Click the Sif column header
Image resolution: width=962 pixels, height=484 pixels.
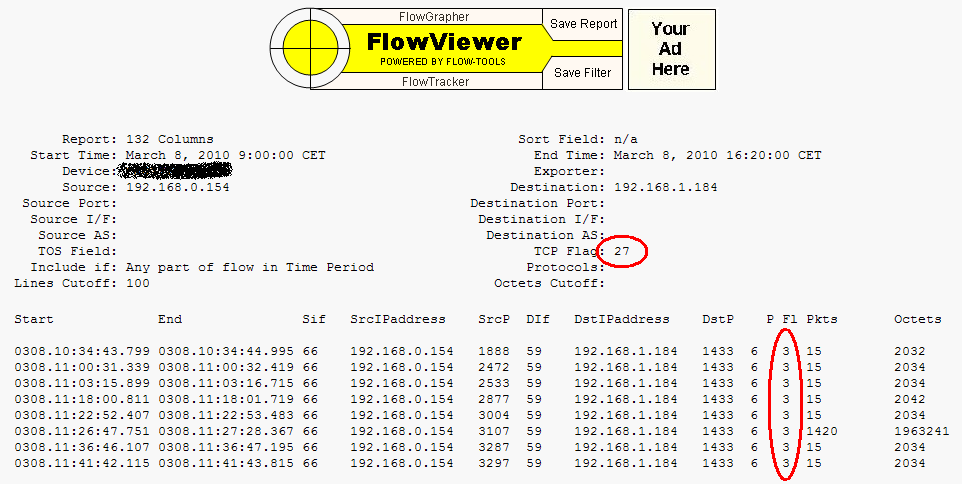[314, 319]
